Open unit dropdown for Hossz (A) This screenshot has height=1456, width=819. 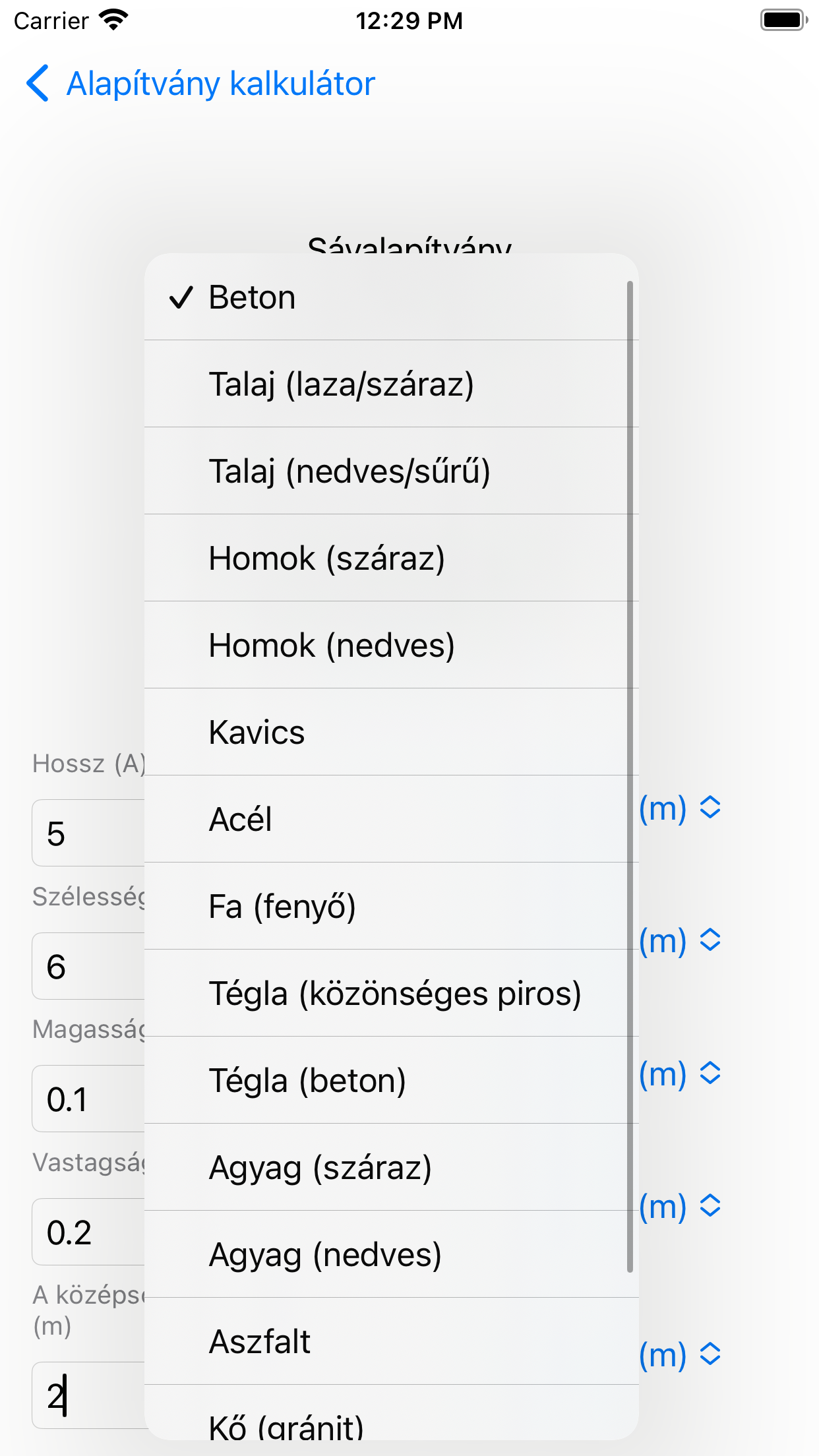[x=680, y=808]
